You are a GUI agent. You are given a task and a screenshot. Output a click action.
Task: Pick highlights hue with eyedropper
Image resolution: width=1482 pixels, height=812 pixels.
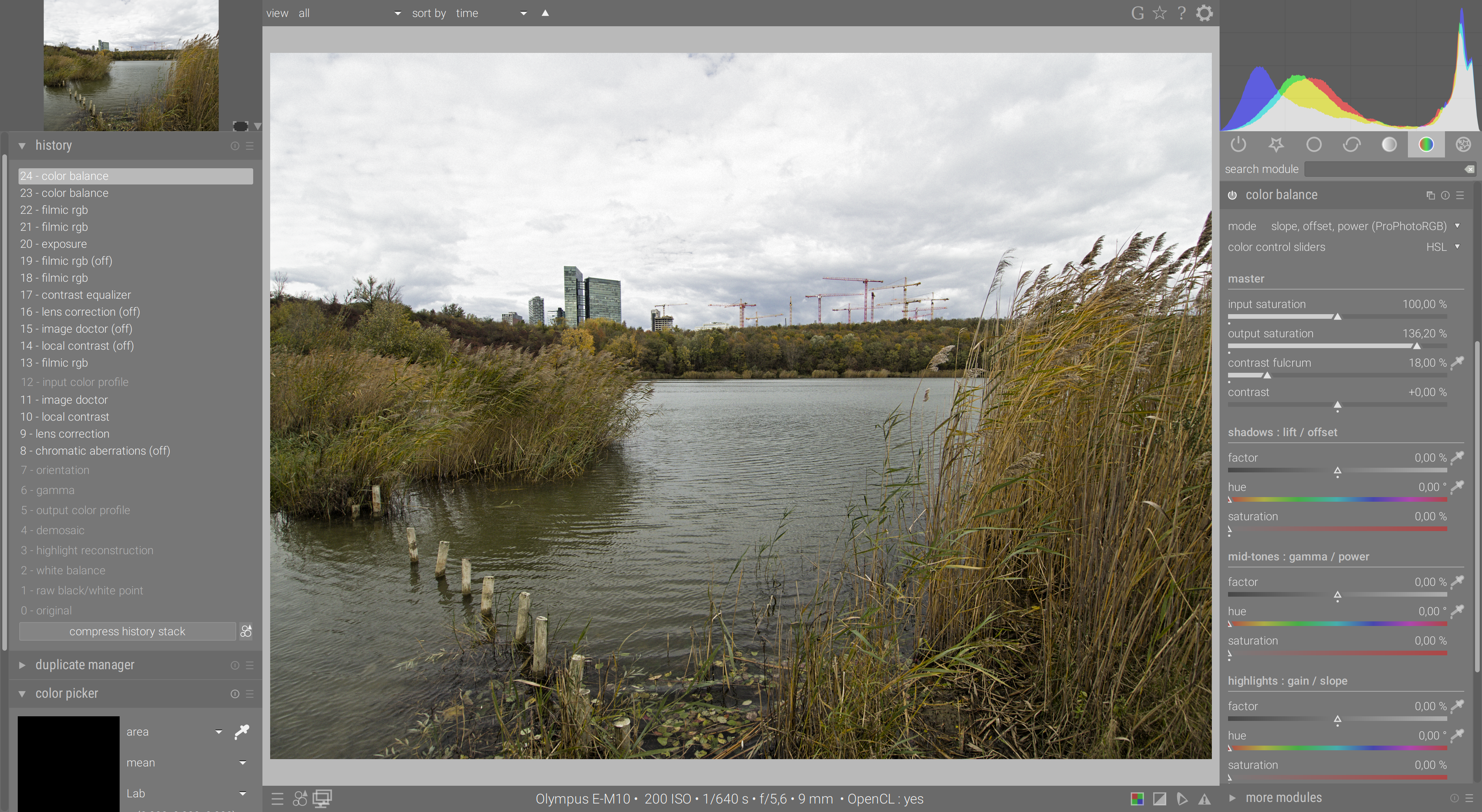1457,736
